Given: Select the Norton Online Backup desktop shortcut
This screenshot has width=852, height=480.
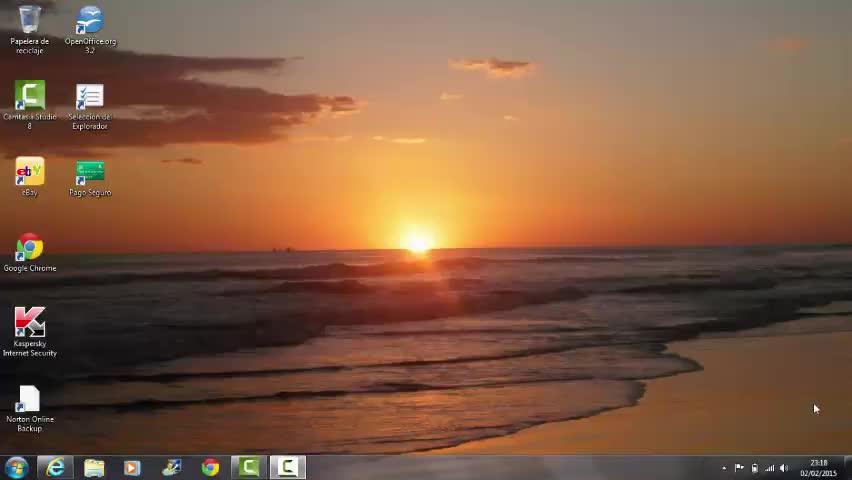Looking at the screenshot, I should tap(30, 409).
